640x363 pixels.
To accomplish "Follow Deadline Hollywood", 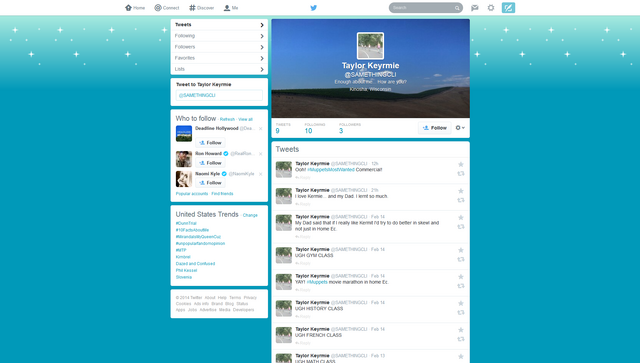I will pos(210,143).
